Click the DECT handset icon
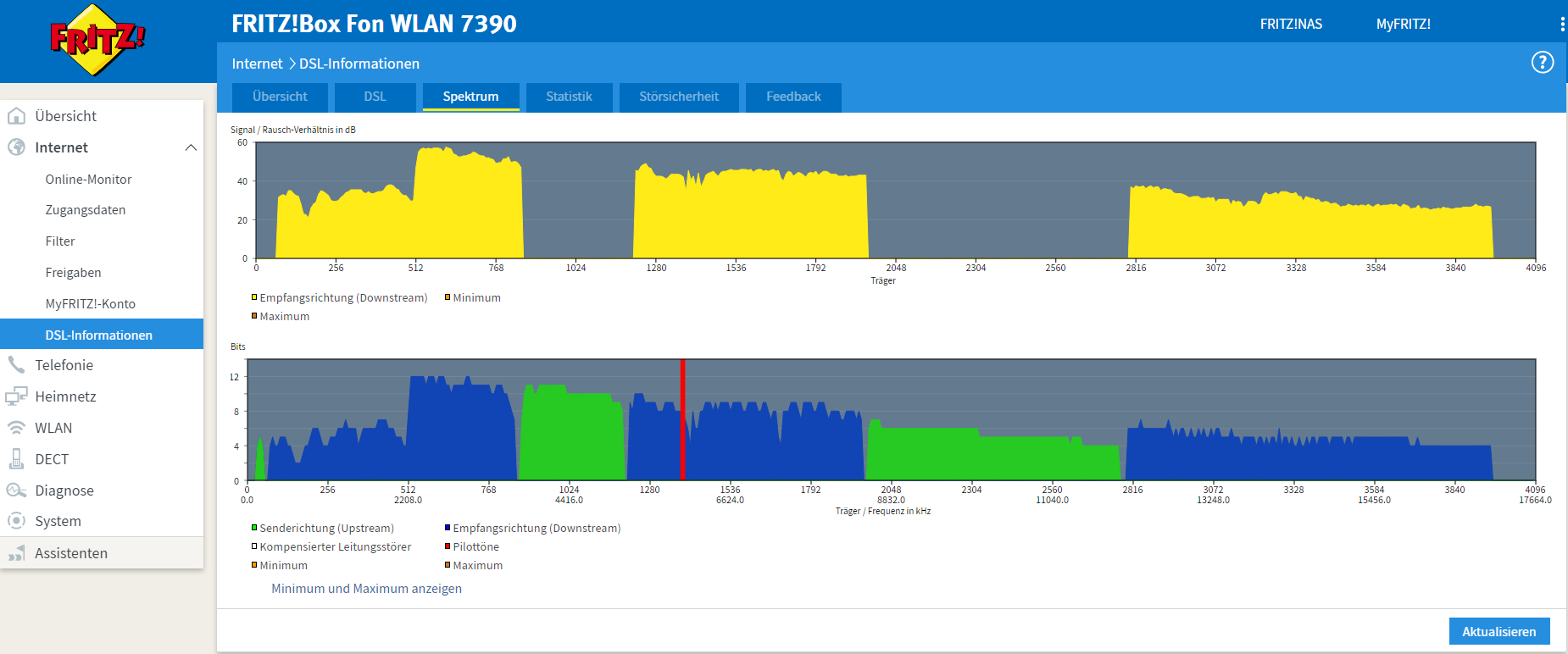 point(16,459)
